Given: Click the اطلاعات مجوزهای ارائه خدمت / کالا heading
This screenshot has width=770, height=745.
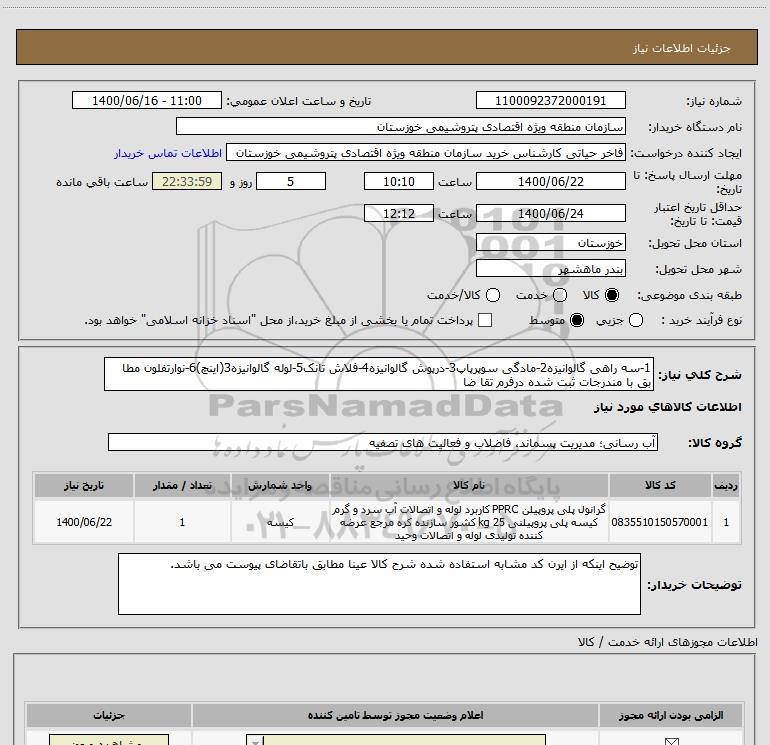Looking at the screenshot, I should [668, 642].
